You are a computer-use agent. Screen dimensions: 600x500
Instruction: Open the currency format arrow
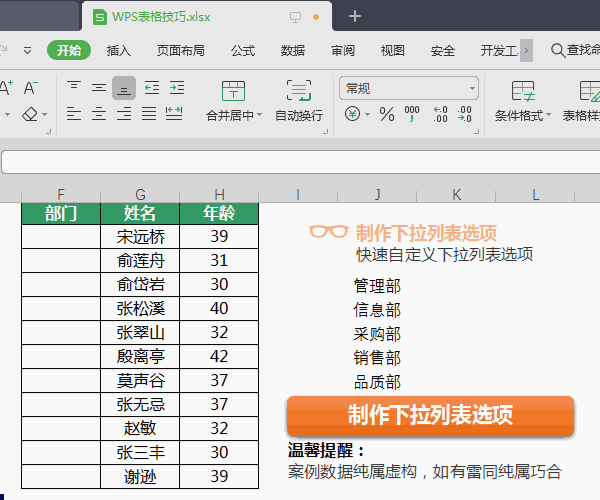(367, 114)
